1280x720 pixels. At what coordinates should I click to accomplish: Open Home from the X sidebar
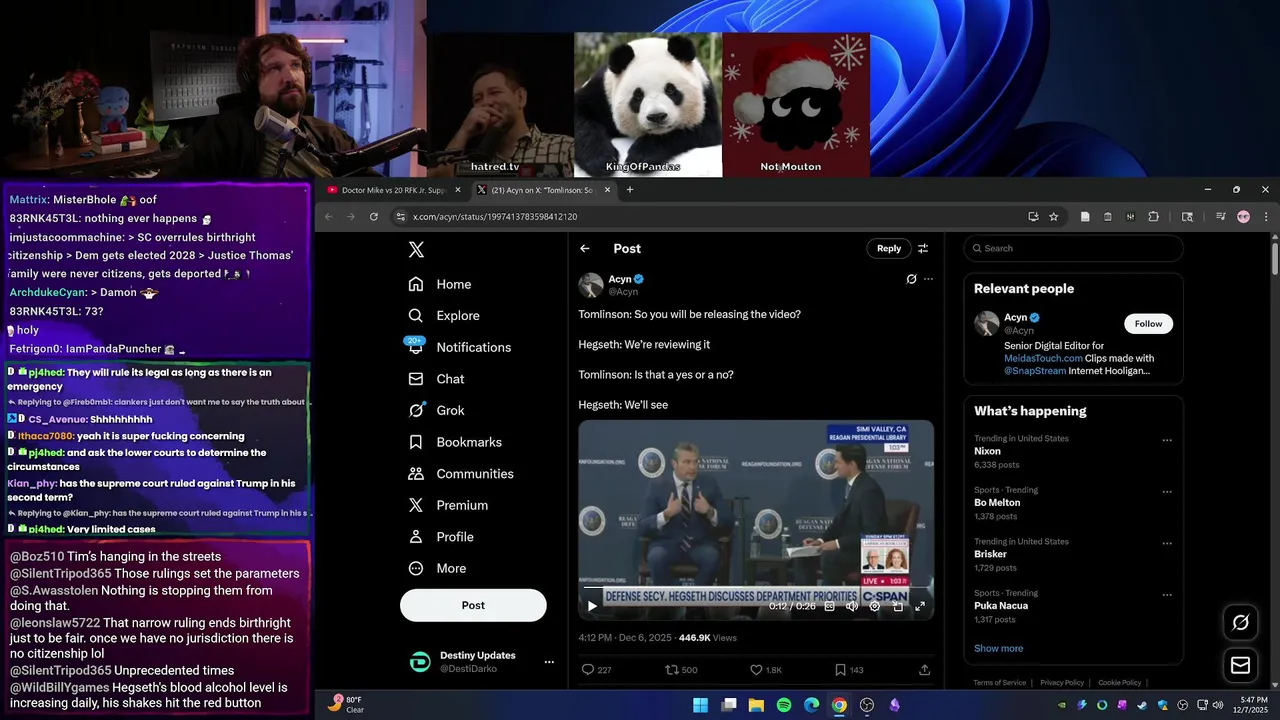440,284
